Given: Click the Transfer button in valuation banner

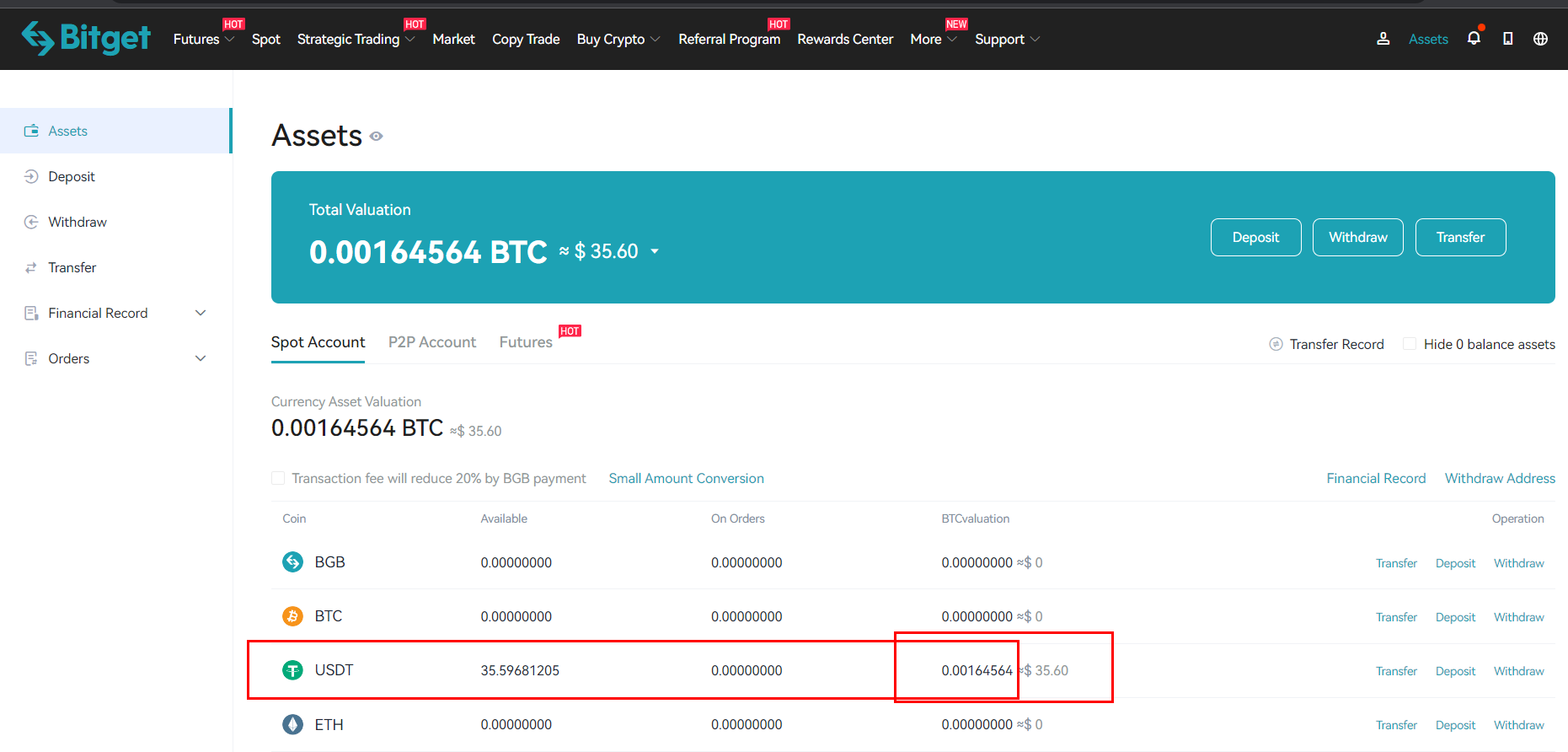Looking at the screenshot, I should [x=1460, y=237].
